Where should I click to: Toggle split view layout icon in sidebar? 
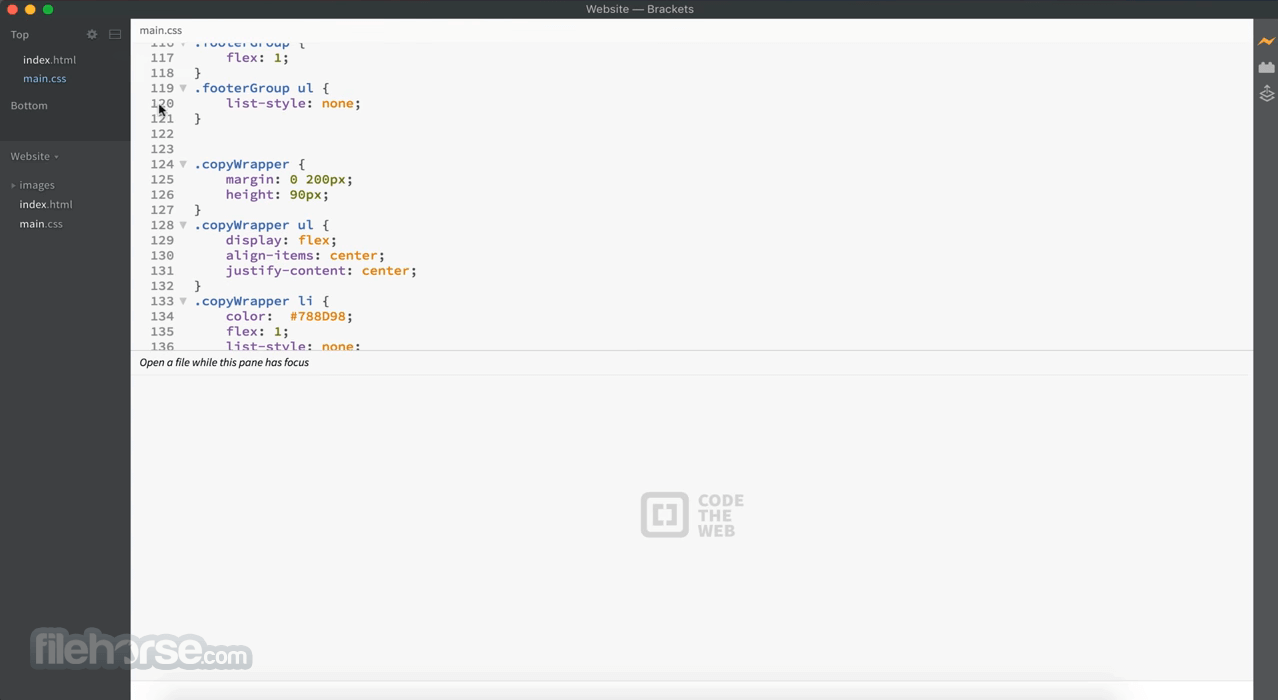(115, 34)
